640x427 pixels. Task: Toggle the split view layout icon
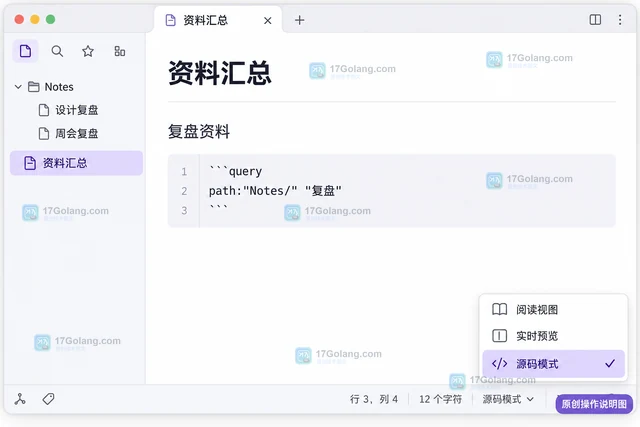[595, 20]
